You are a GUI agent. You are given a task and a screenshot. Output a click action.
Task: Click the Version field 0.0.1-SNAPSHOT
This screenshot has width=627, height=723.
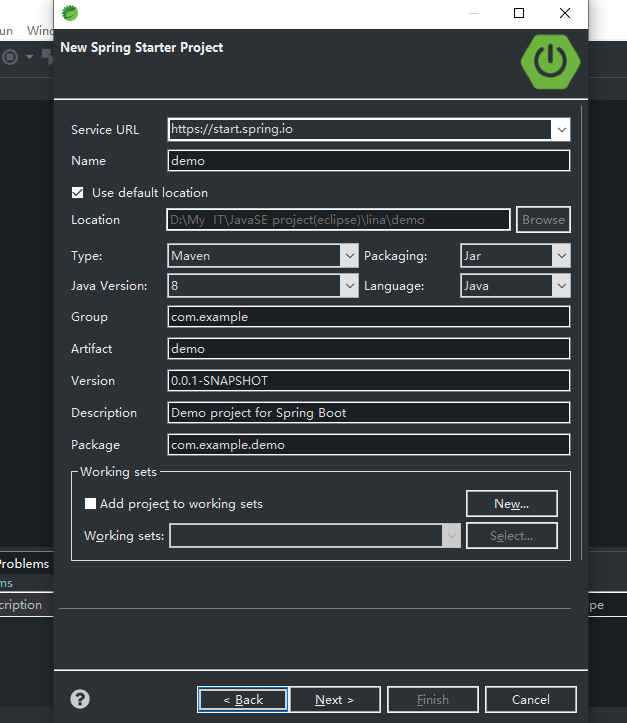point(369,380)
